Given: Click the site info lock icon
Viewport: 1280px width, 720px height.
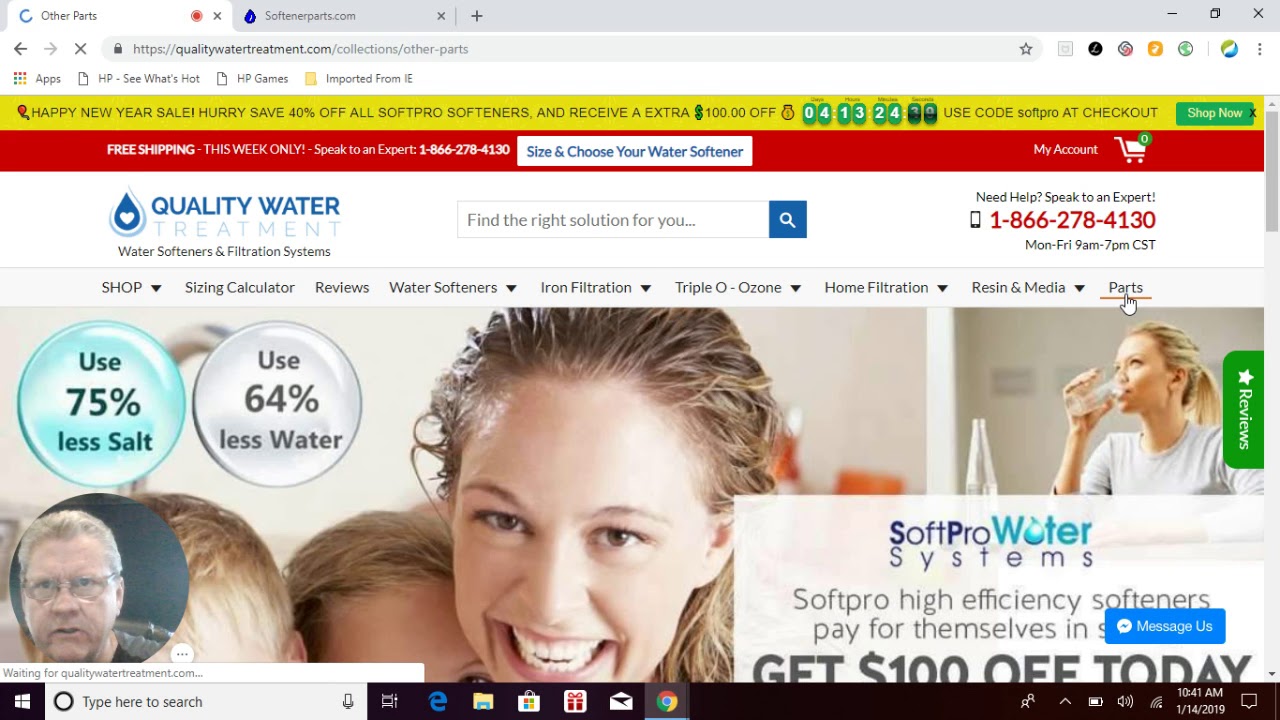Looking at the screenshot, I should [118, 48].
